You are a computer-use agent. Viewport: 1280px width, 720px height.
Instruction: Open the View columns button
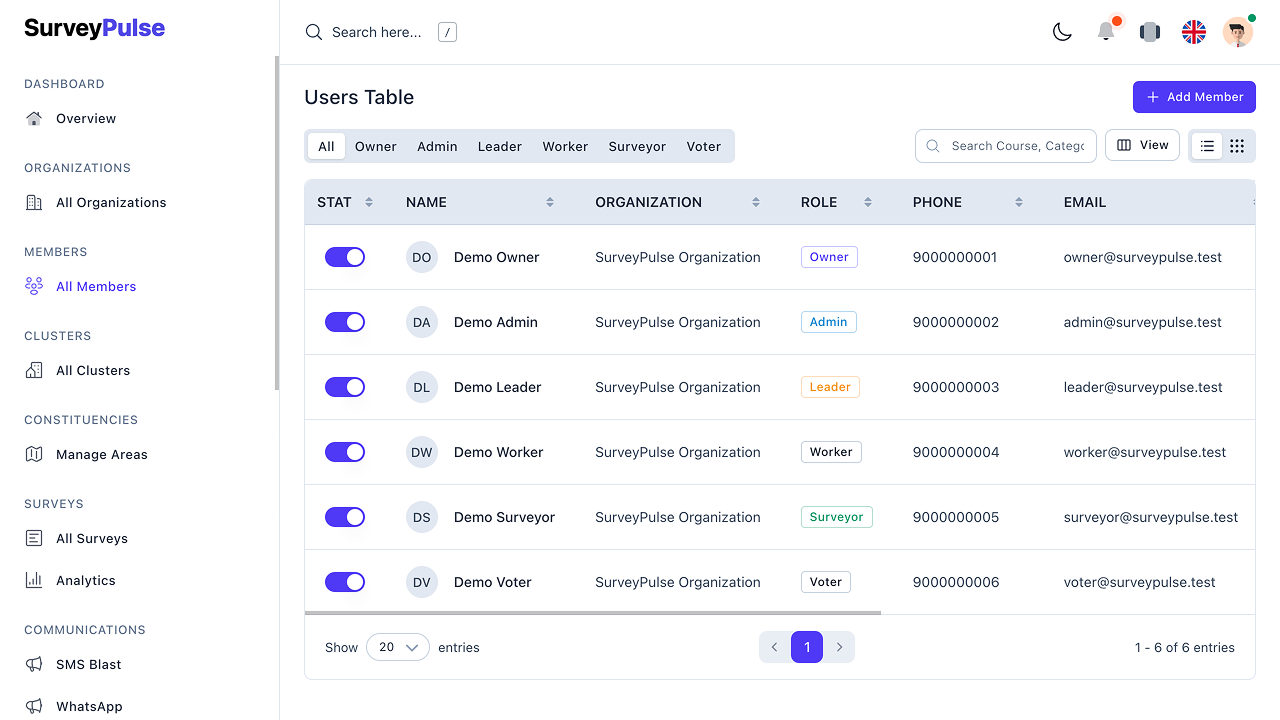tap(1142, 145)
